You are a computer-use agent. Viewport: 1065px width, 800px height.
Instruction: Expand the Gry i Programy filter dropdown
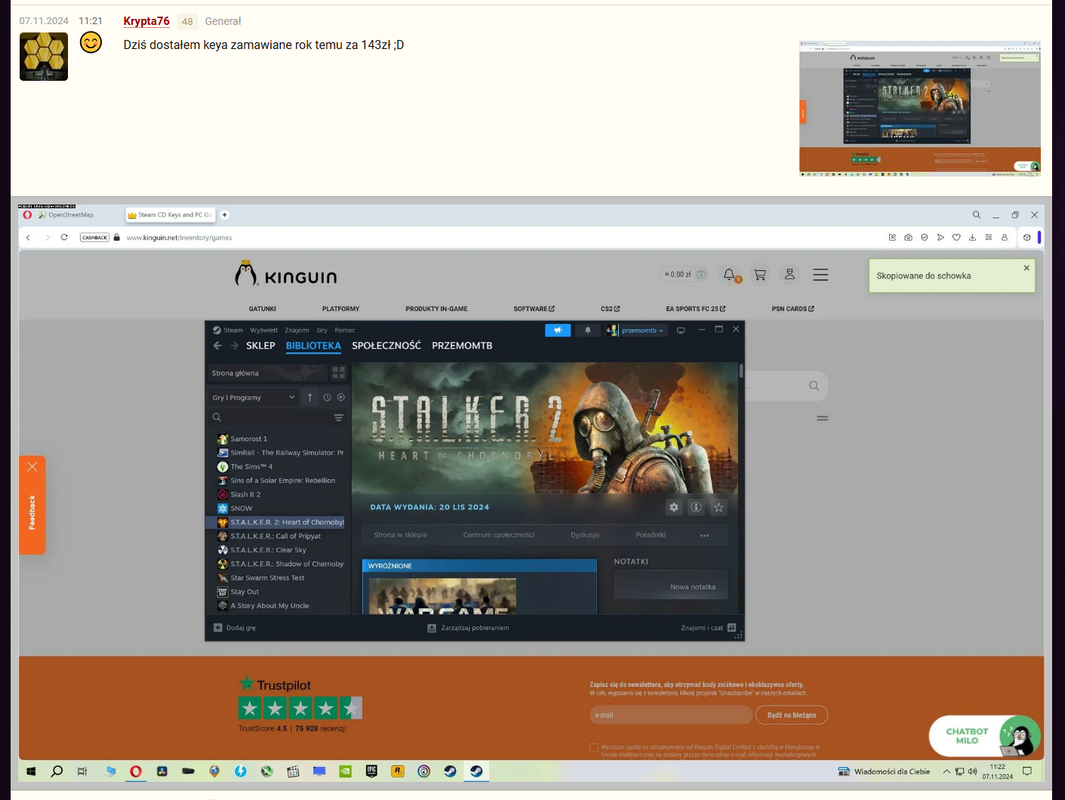pos(253,397)
